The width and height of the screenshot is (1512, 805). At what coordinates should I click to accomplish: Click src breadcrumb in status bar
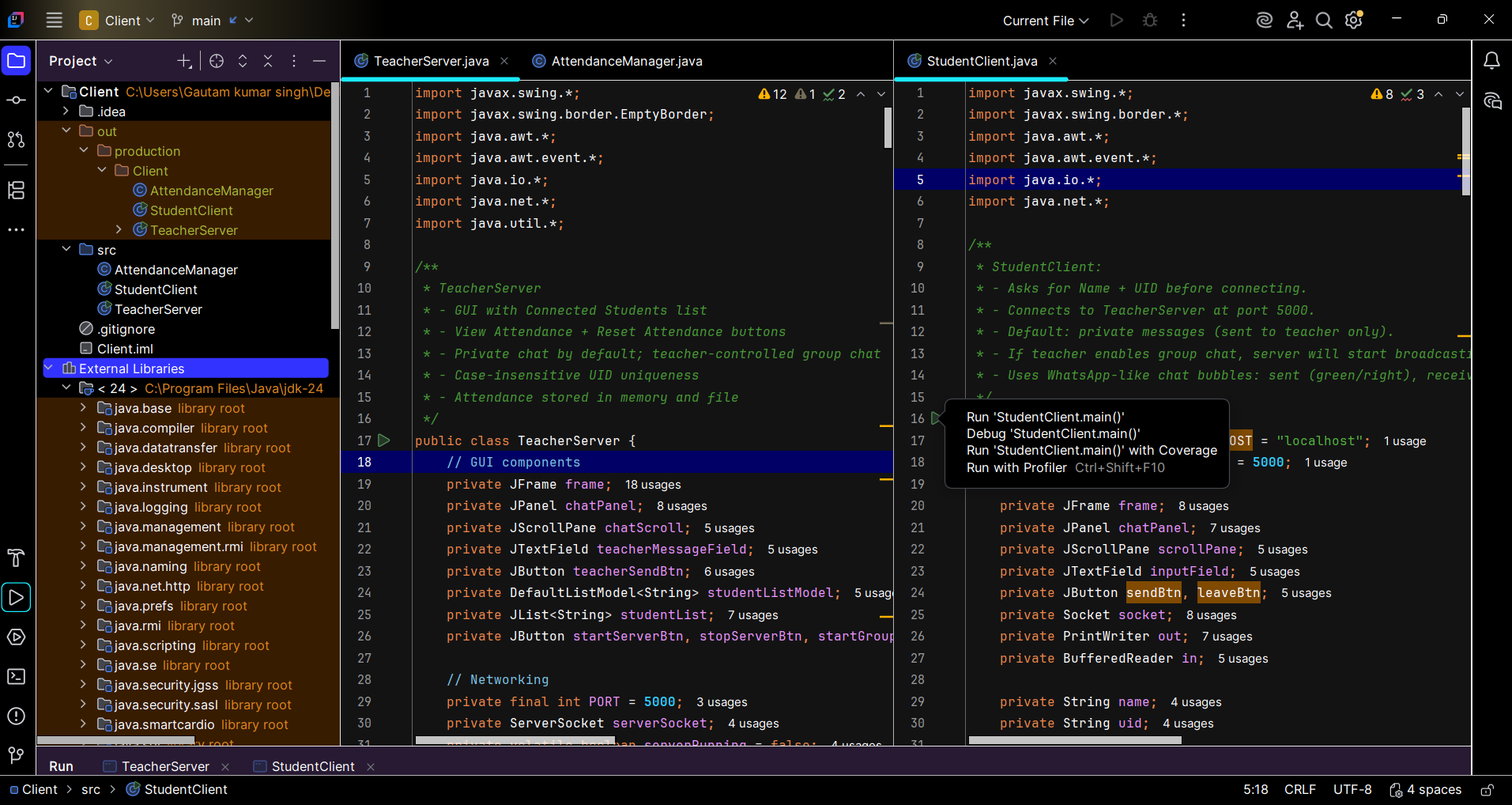(91, 789)
